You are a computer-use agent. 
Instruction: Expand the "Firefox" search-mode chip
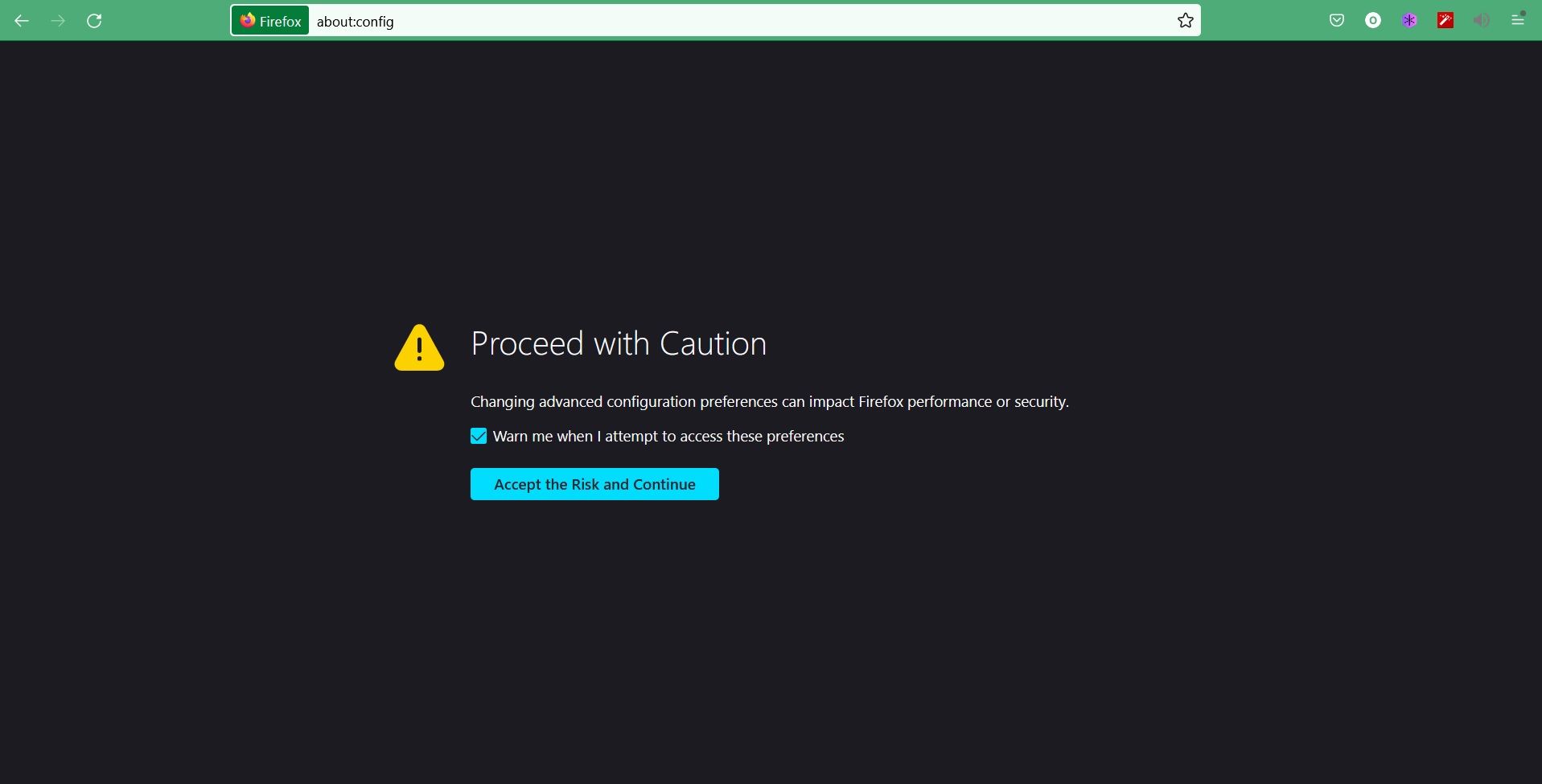click(269, 20)
